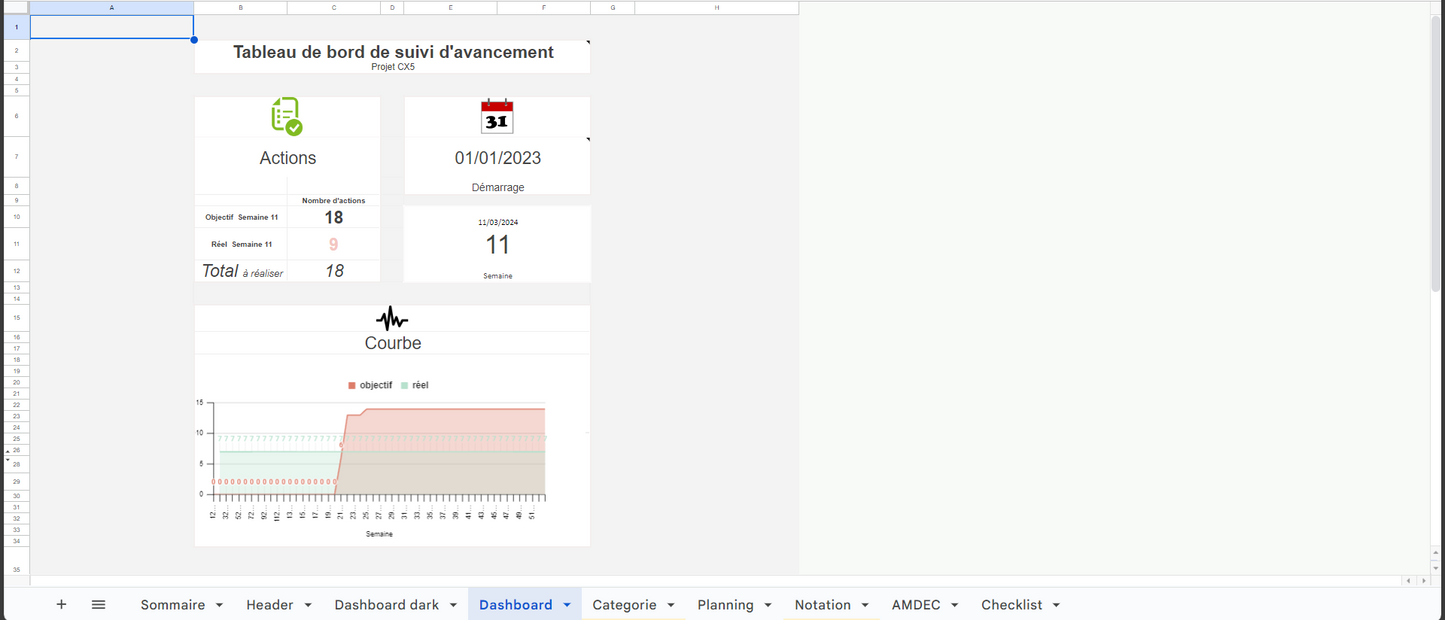Viewport: 1445px width, 620px height.
Task: Click the scroll up arrow
Action: point(1437,552)
